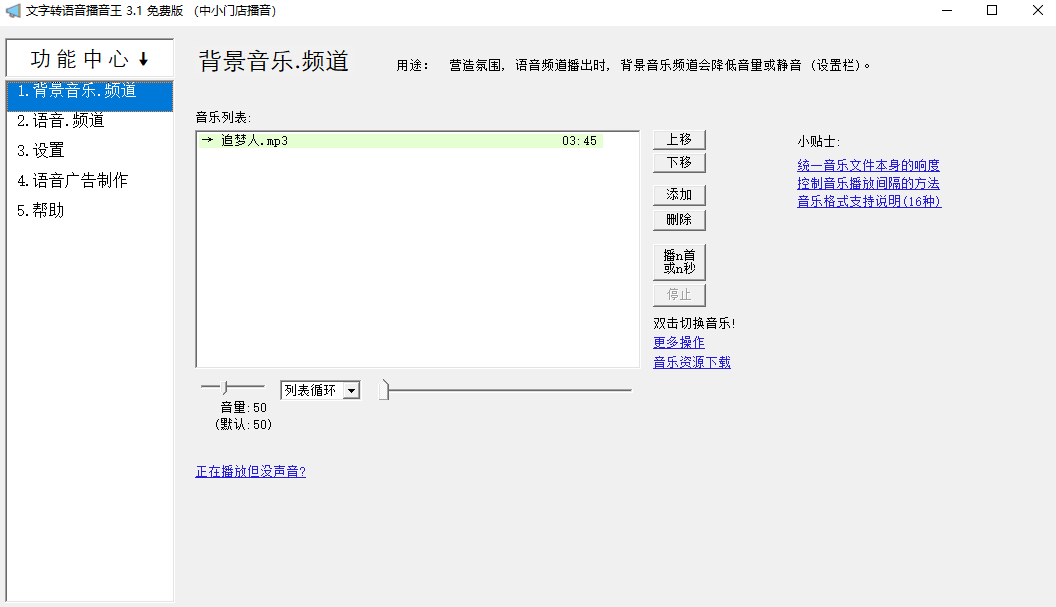Image resolution: width=1056 pixels, height=607 pixels.
Task: Move the selected song up with 上移
Action: tap(679, 138)
